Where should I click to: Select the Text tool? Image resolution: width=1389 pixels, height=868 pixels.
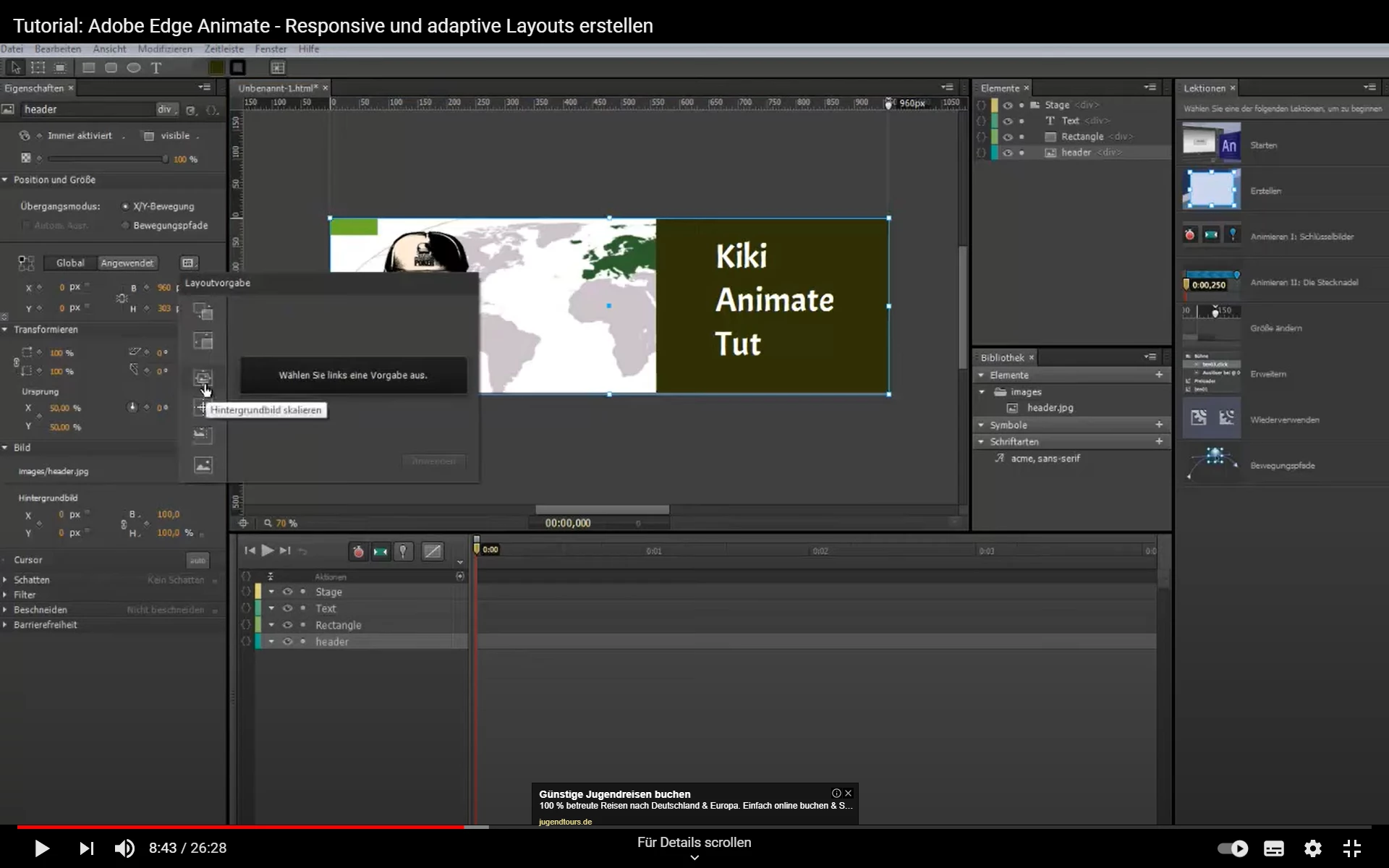coord(156,67)
